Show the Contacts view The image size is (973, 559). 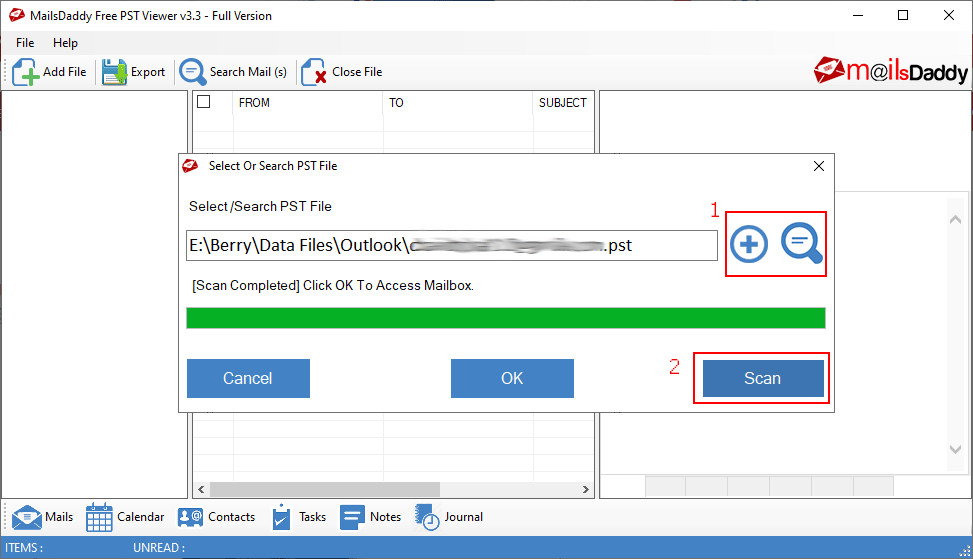click(x=216, y=517)
